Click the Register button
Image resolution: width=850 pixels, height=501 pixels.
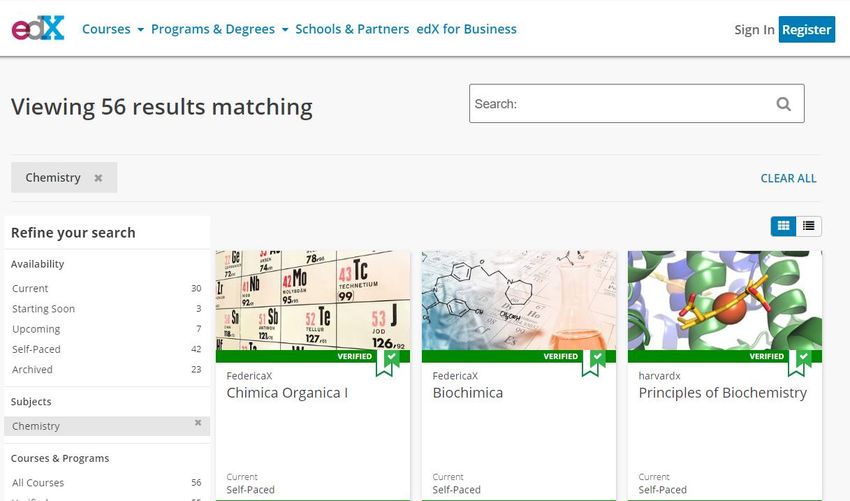(807, 29)
